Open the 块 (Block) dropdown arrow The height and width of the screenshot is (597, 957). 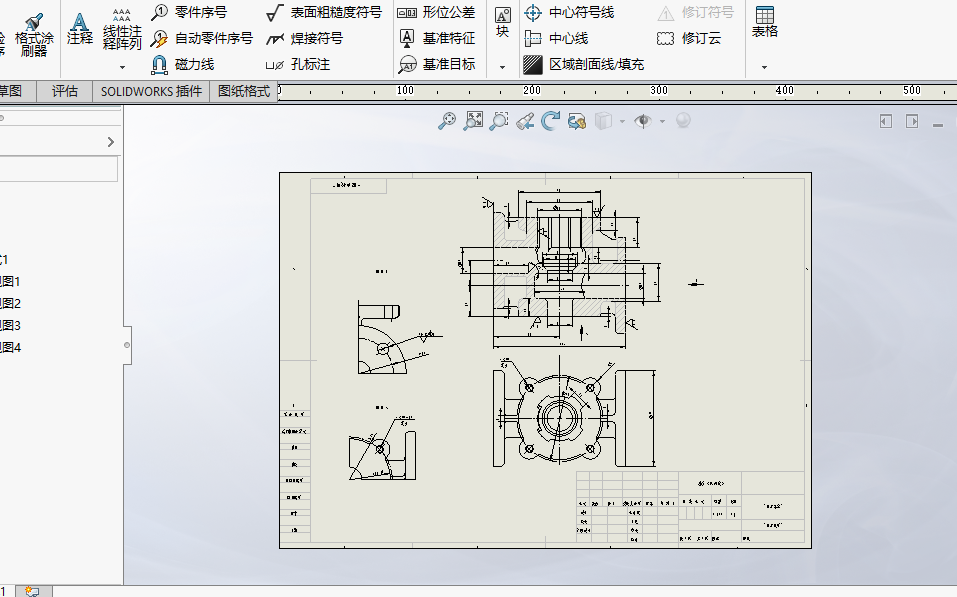click(502, 66)
